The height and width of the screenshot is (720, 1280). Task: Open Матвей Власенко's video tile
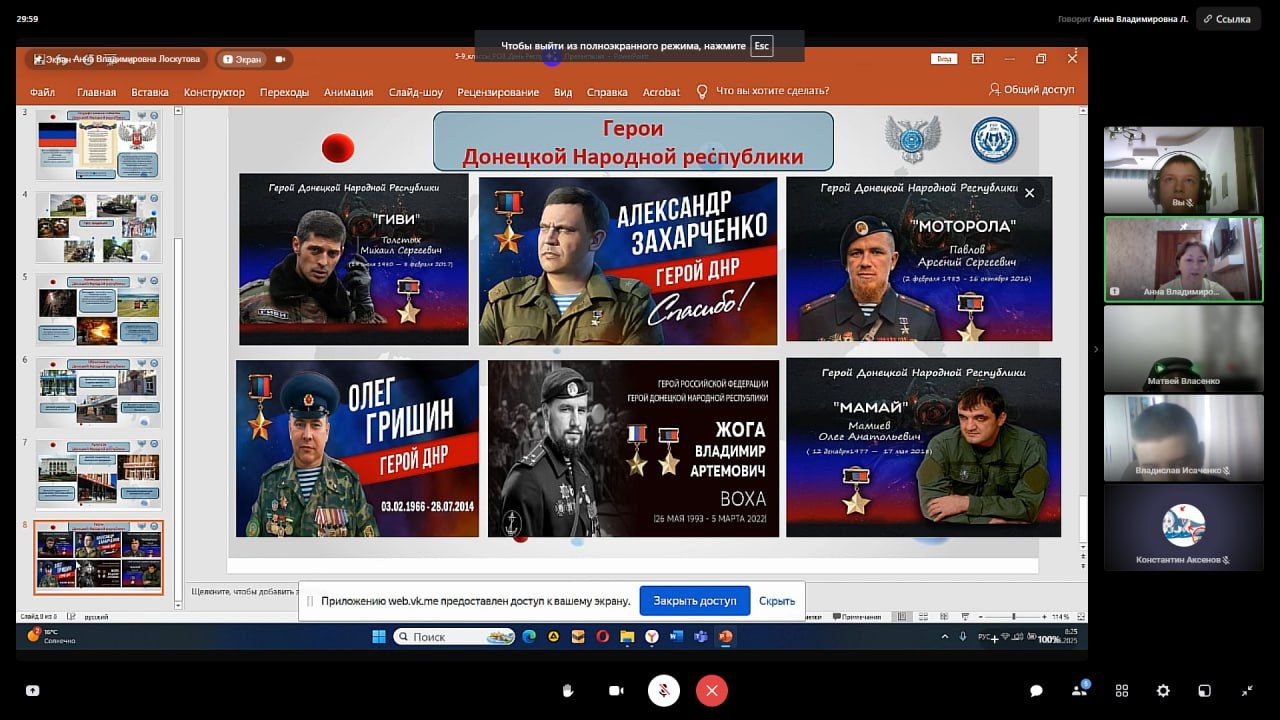coord(1183,348)
